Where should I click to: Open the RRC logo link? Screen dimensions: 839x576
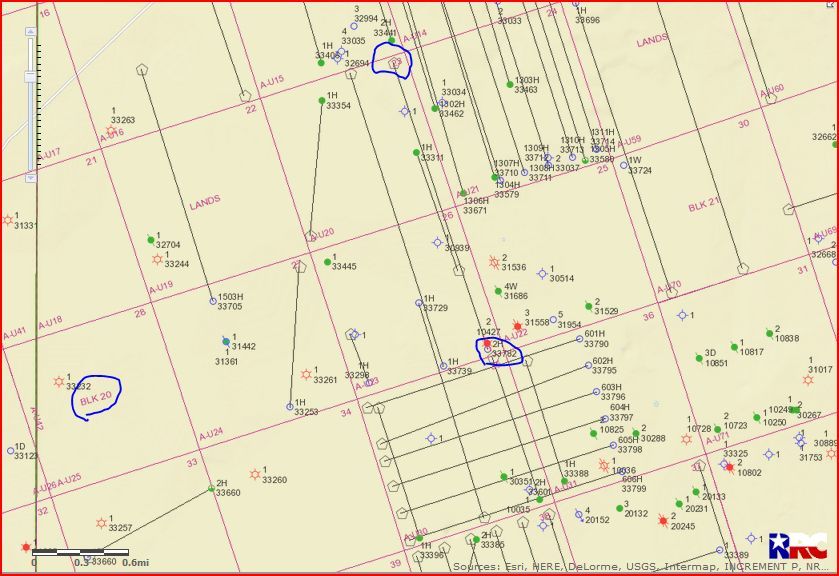click(x=798, y=546)
